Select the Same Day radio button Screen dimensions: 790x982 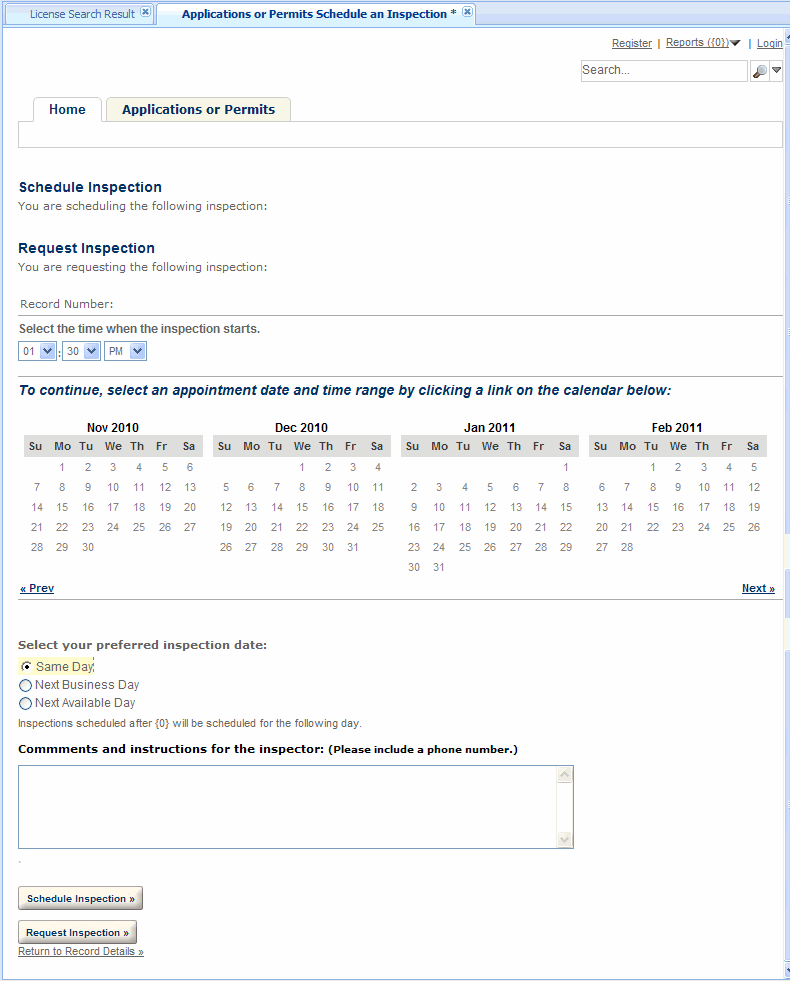[x=26, y=667]
